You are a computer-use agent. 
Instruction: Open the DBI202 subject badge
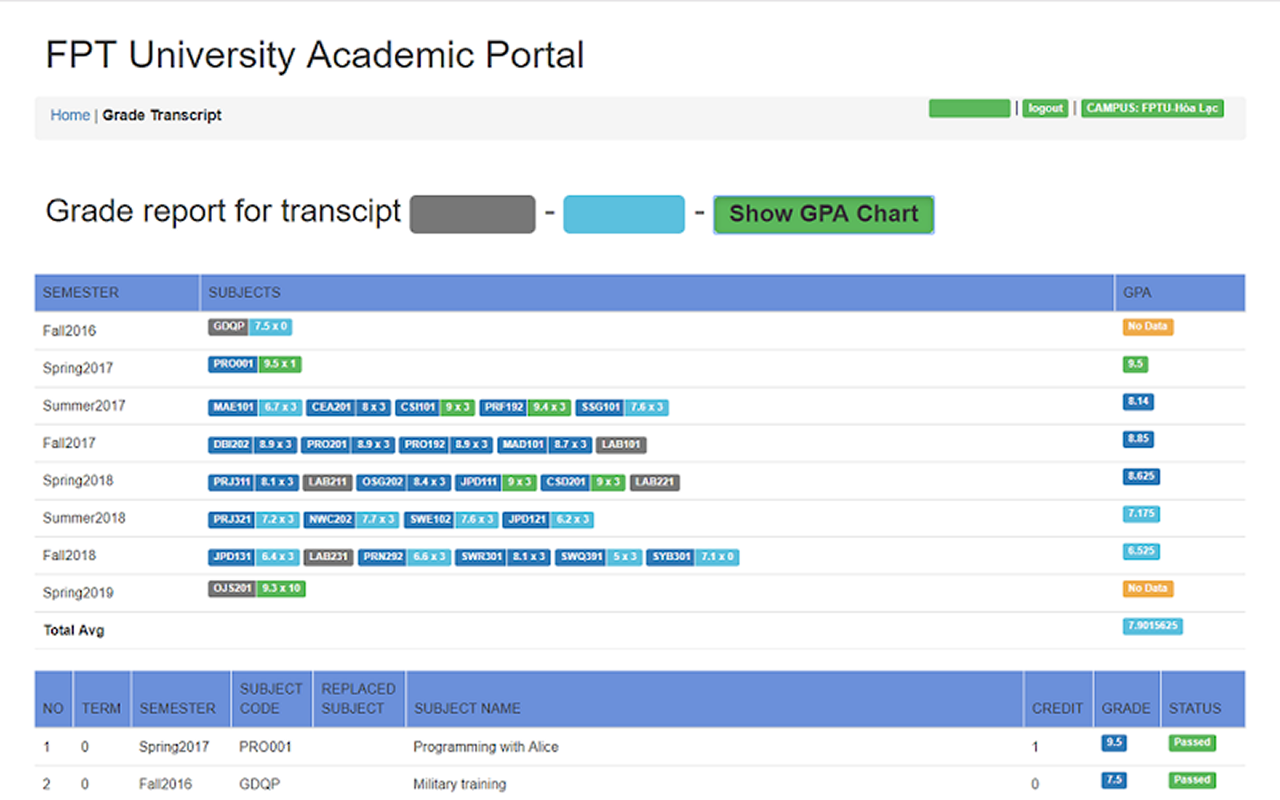(x=231, y=444)
